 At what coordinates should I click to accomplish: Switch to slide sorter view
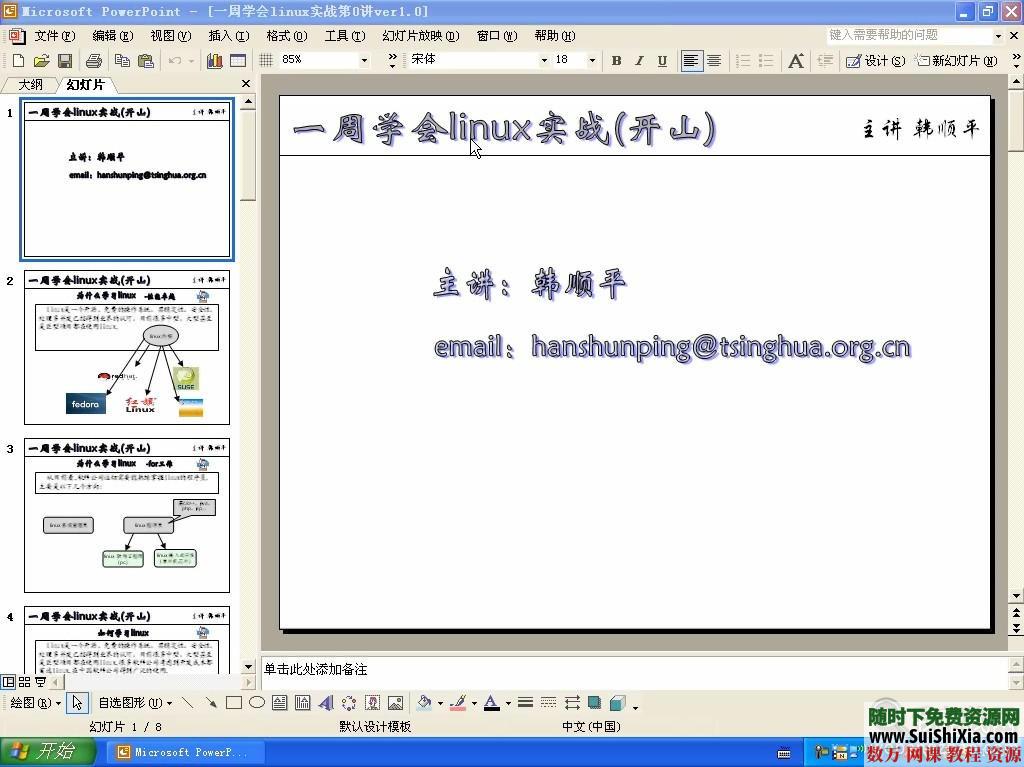click(x=24, y=682)
